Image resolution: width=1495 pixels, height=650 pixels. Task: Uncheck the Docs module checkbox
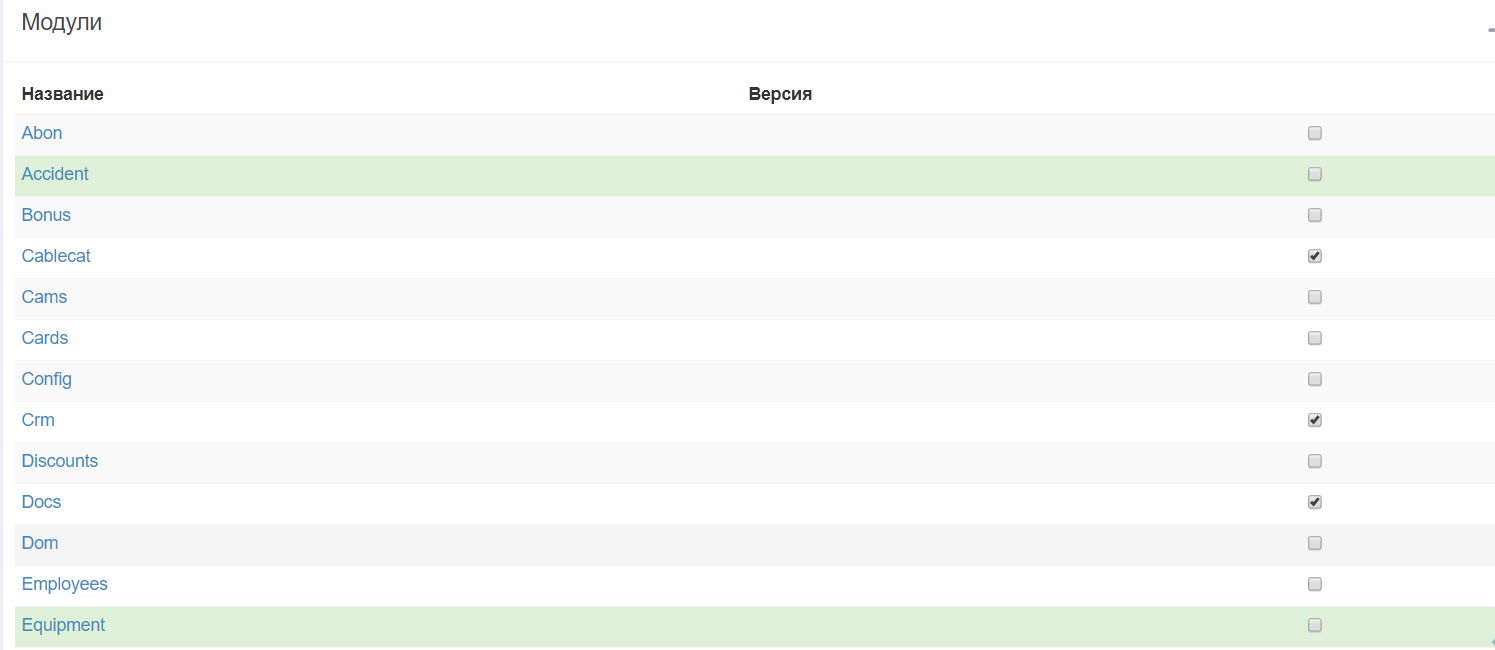pyautogui.click(x=1315, y=502)
